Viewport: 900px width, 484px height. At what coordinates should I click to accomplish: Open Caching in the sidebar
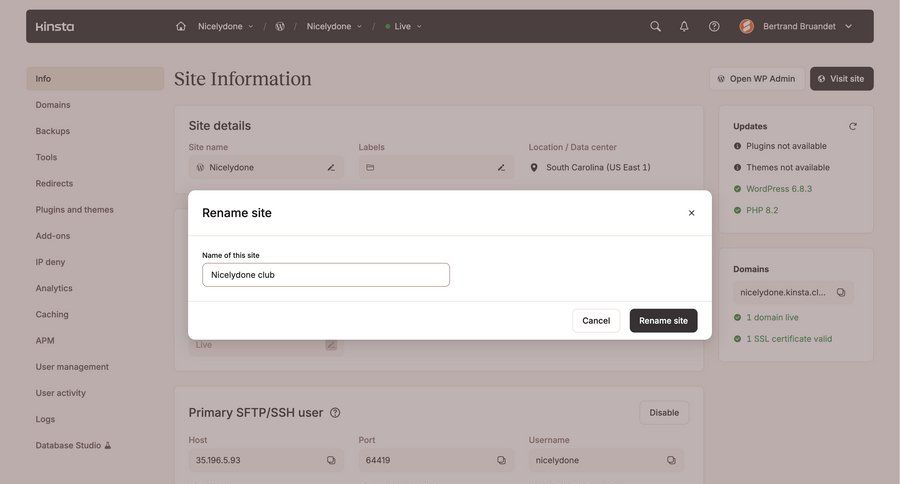click(52, 315)
